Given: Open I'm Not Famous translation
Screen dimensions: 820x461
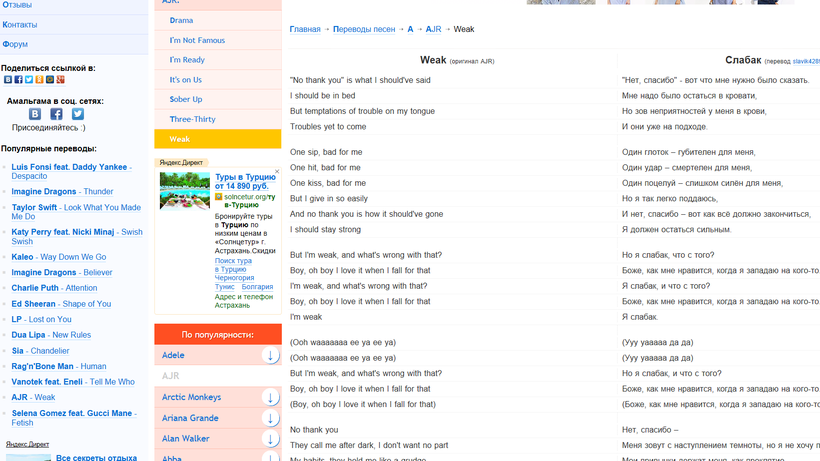Looking at the screenshot, I should (197, 40).
